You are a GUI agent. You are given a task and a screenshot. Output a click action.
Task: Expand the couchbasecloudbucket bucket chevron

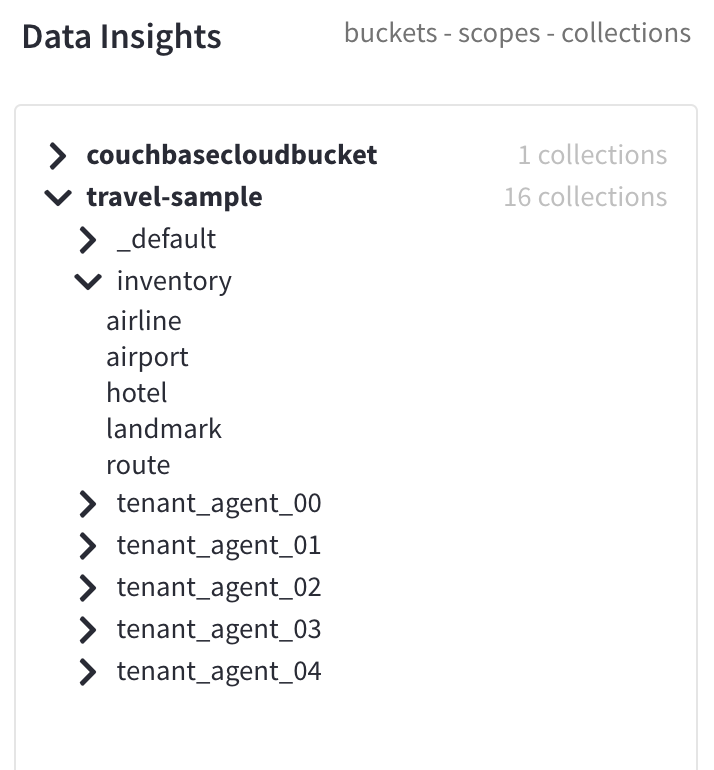point(59,156)
